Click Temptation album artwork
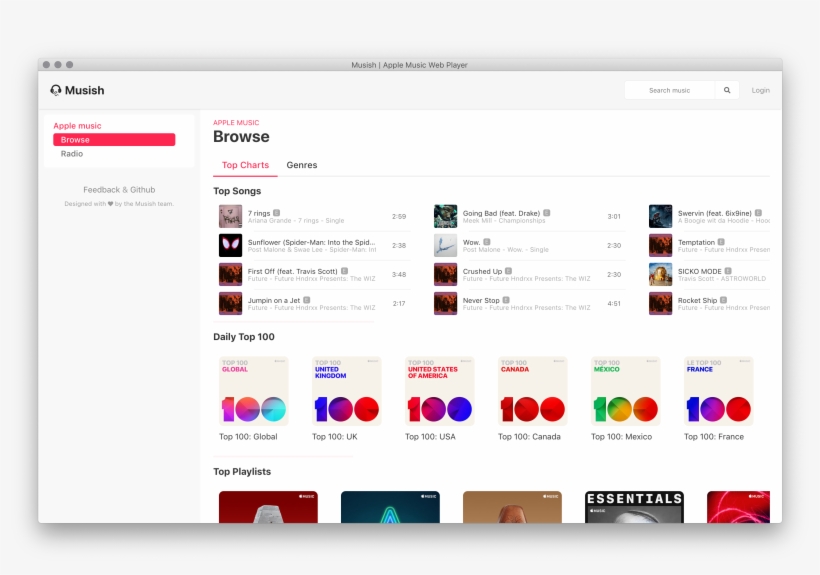820x575 pixels. (660, 245)
